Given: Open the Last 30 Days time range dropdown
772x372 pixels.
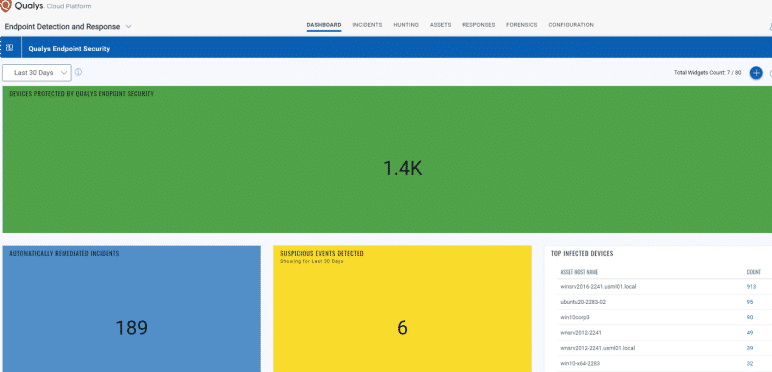Looking at the screenshot, I should point(37,72).
